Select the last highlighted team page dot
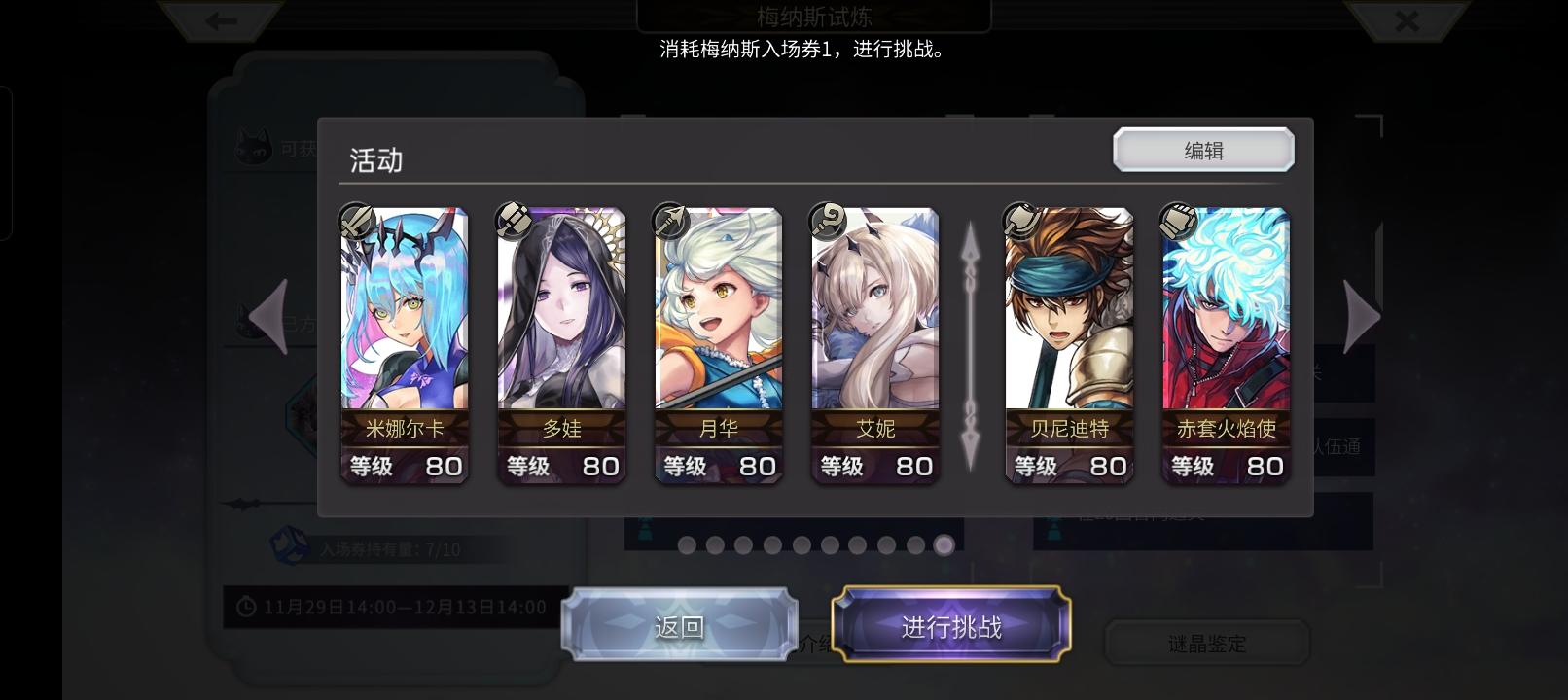The width and height of the screenshot is (1568, 700). (944, 545)
